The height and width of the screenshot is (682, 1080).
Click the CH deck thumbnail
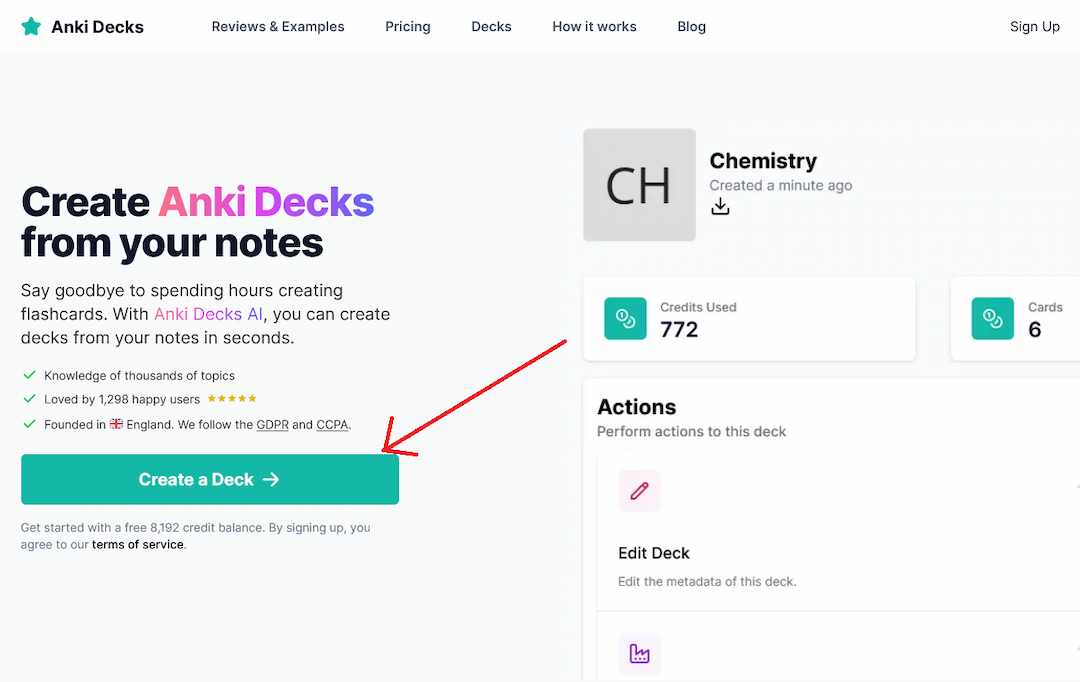(x=639, y=185)
